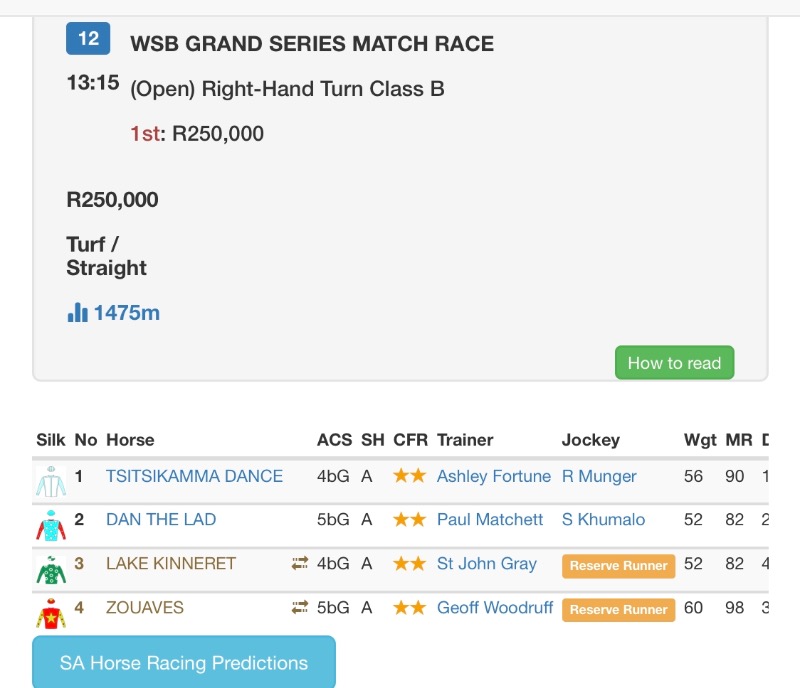800x688 pixels.
Task: Click the star rating for Dan The Lad
Action: (409, 519)
